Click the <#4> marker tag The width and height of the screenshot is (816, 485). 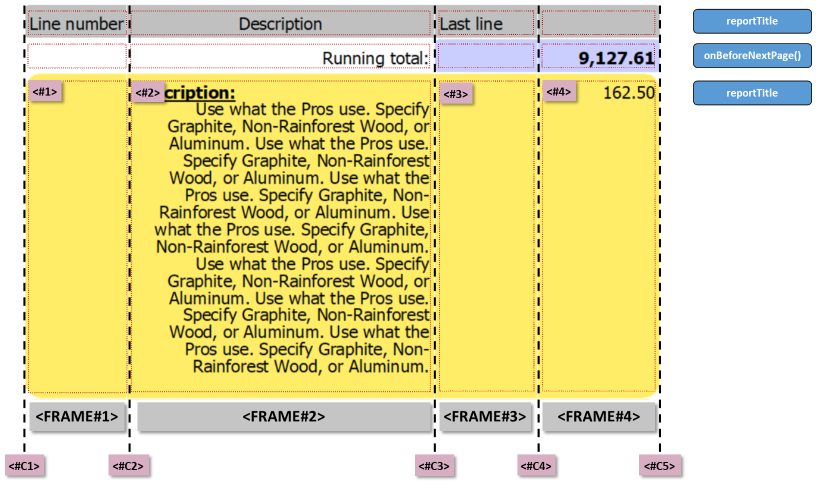559,92
